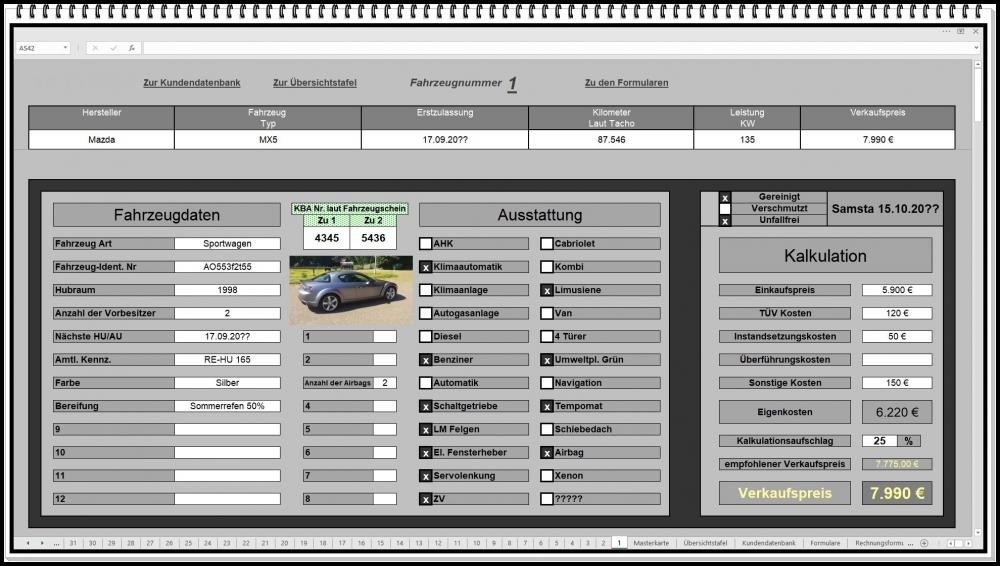Image resolution: width=1000 pixels, height=566 pixels.
Task: Click the ellipsis before the sheet tabs
Action: (56, 543)
